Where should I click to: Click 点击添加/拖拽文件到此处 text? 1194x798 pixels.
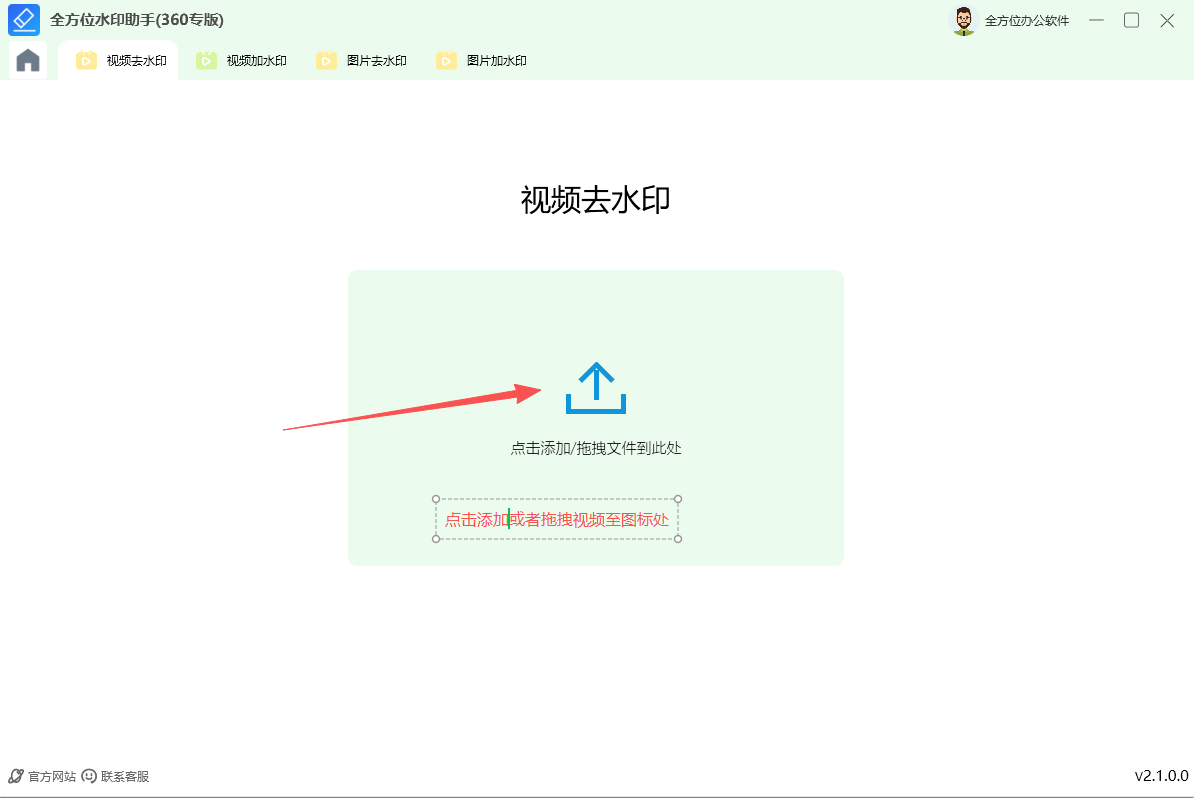coord(595,448)
